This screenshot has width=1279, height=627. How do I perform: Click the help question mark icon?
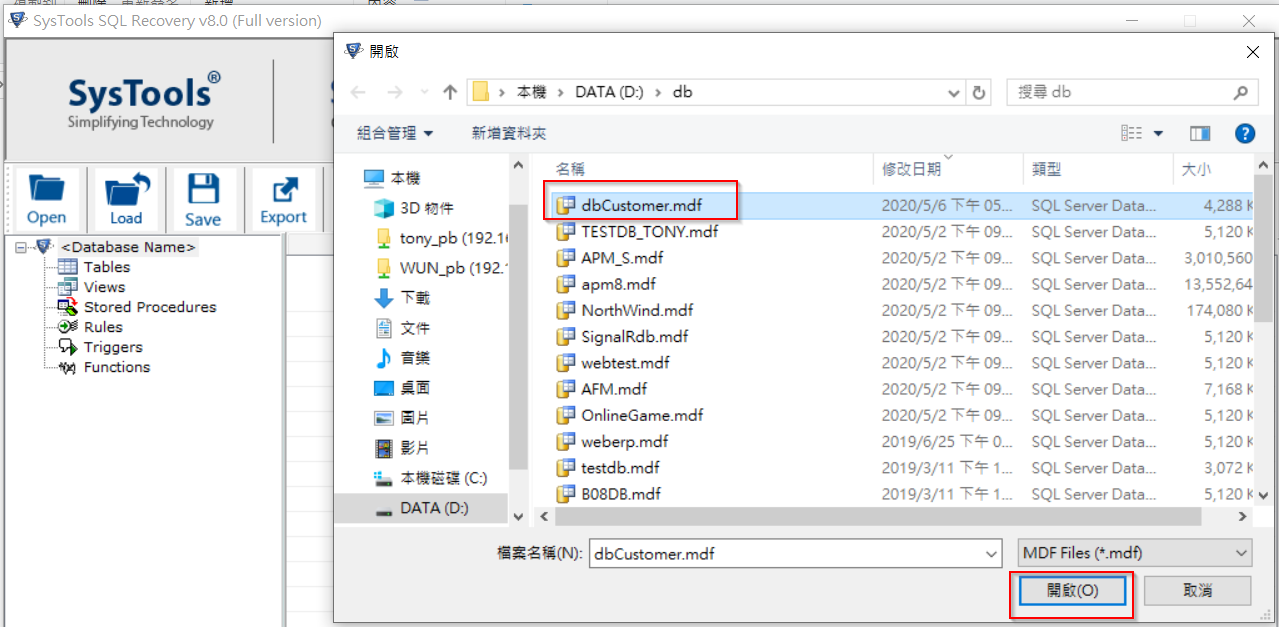click(1245, 133)
